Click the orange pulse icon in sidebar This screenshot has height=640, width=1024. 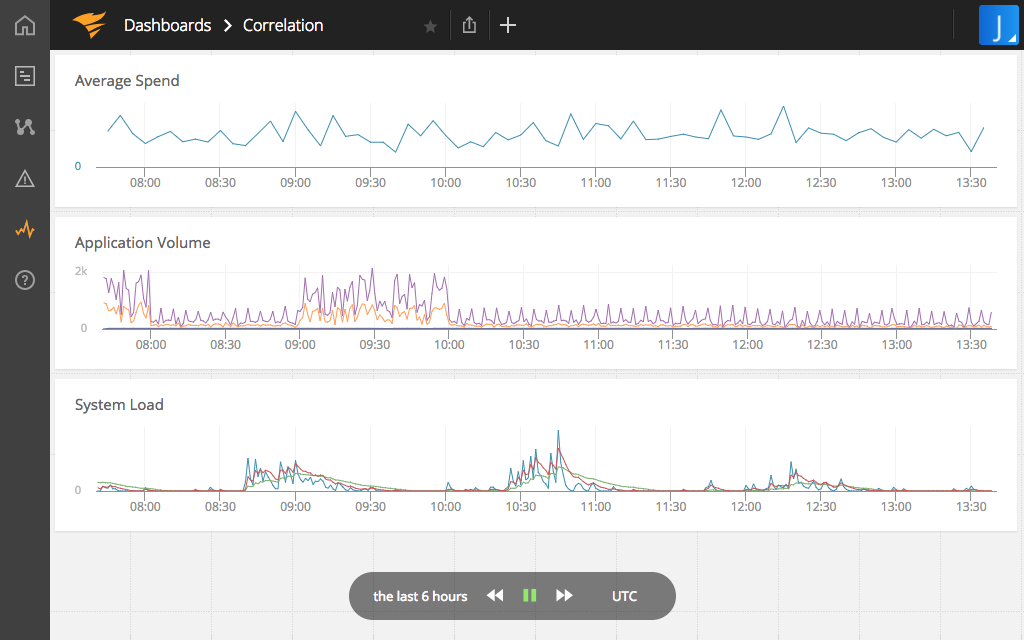(24, 229)
